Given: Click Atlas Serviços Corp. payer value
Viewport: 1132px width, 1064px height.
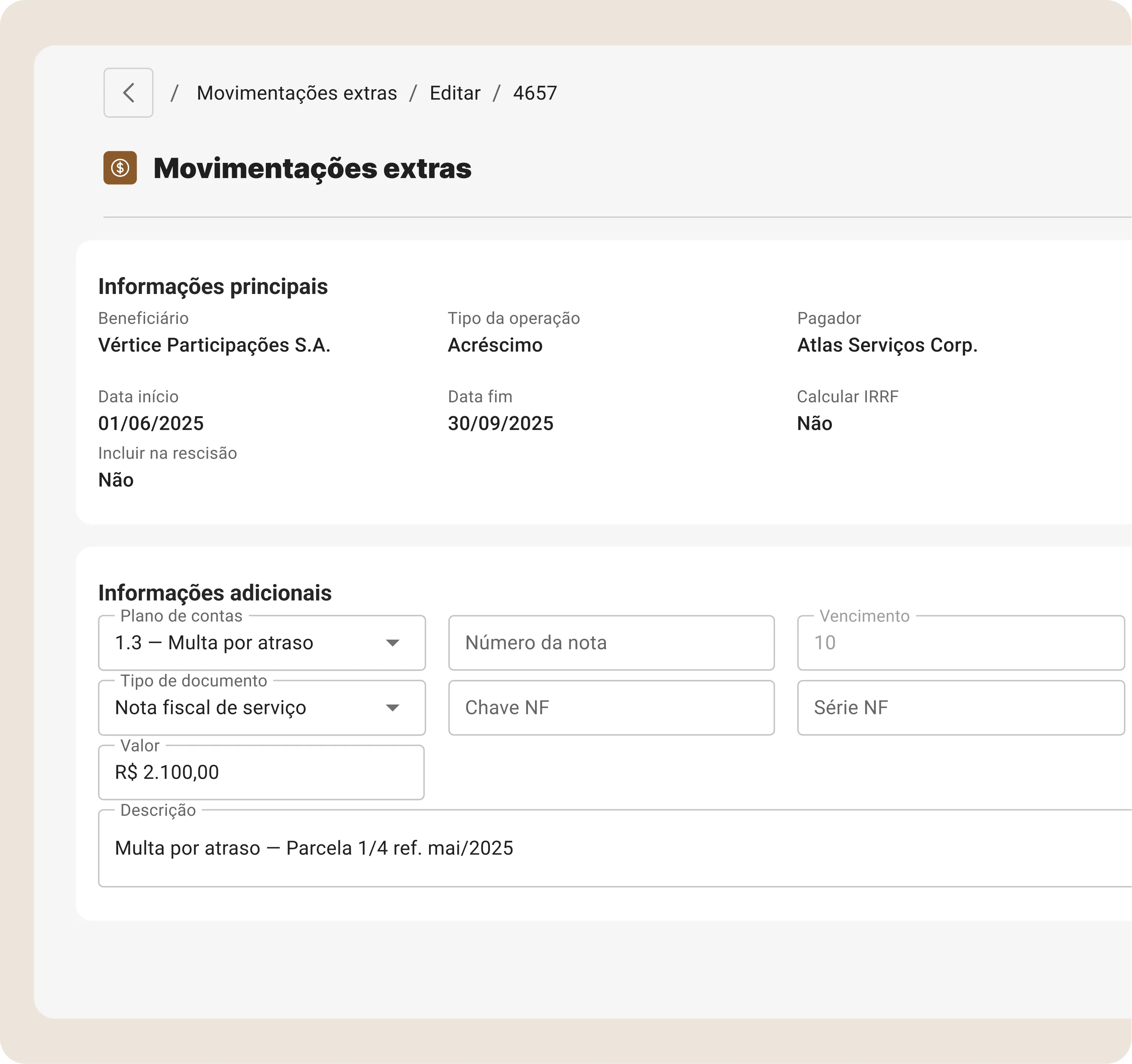Looking at the screenshot, I should (886, 345).
